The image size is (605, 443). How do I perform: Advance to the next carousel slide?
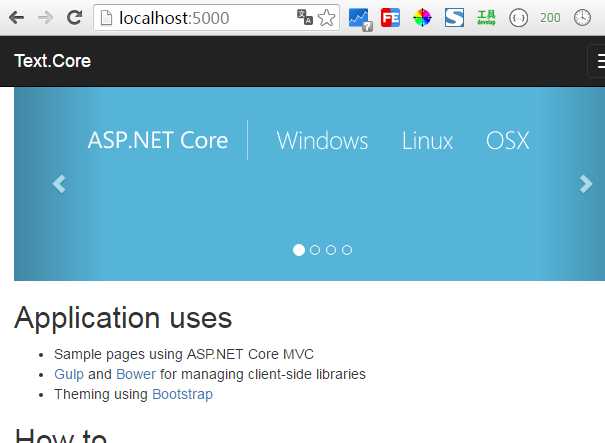tap(585, 184)
